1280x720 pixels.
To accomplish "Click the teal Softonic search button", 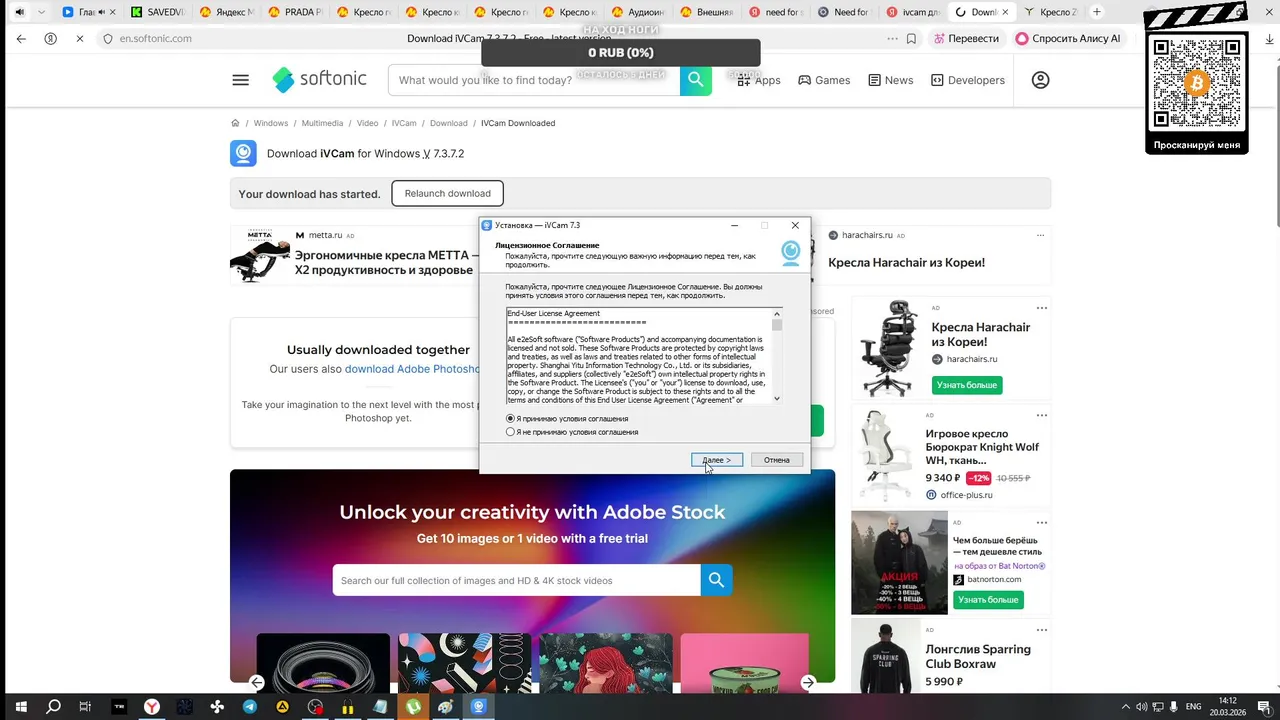I will click(x=696, y=80).
